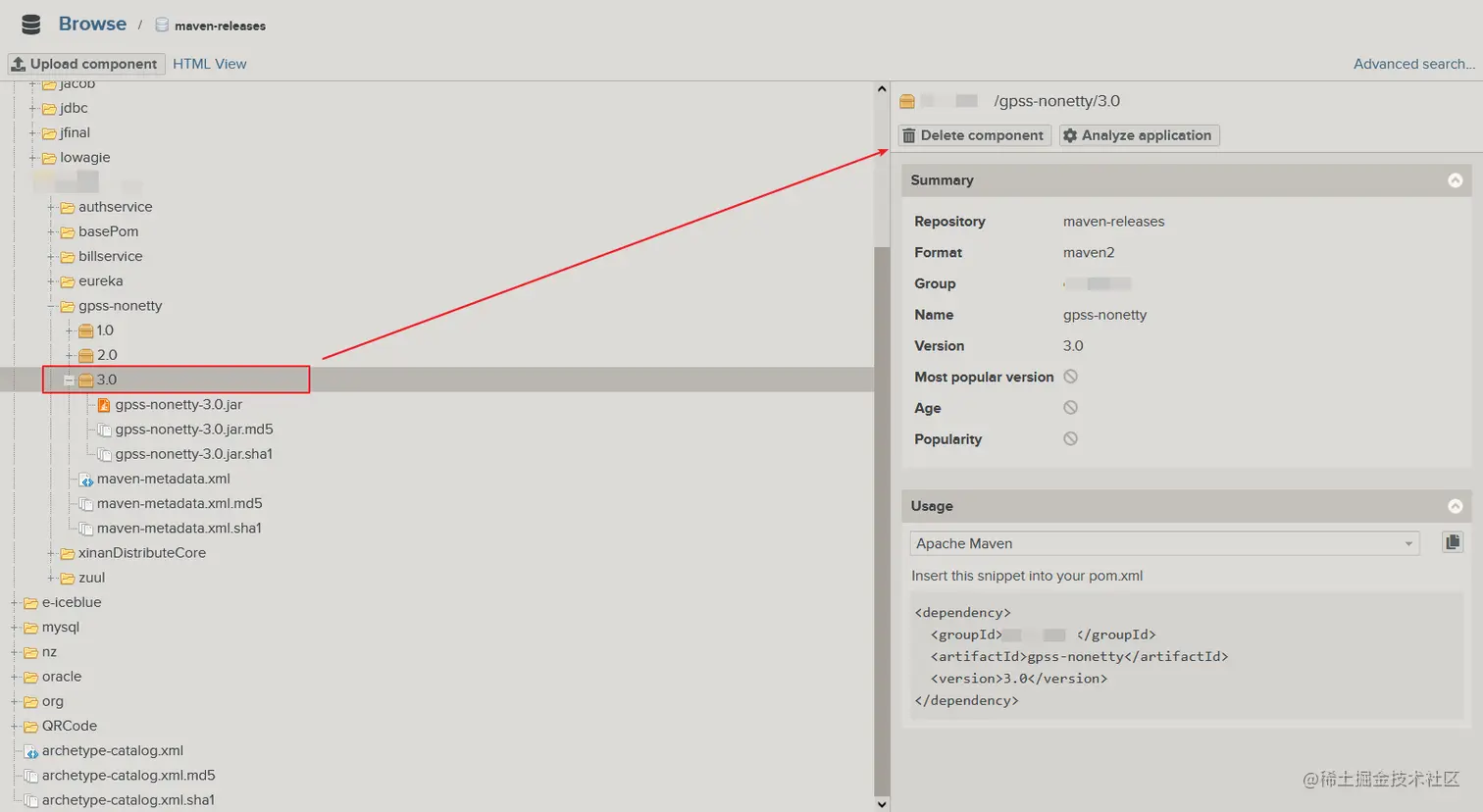Select the lowagie folder

click(84, 158)
